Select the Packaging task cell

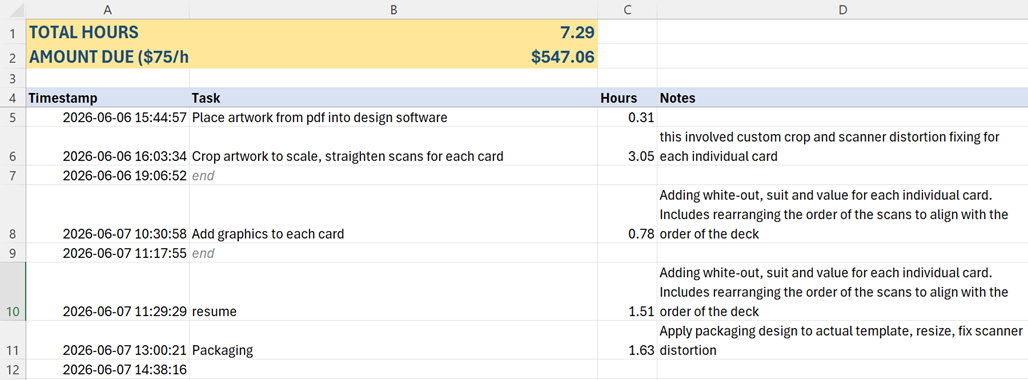[x=393, y=340]
